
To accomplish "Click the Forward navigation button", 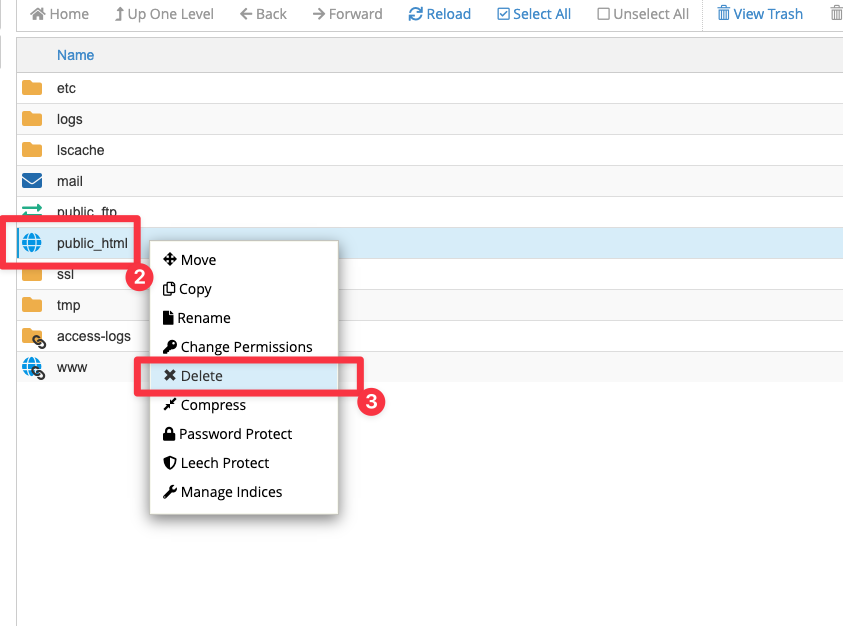I will point(347,14).
